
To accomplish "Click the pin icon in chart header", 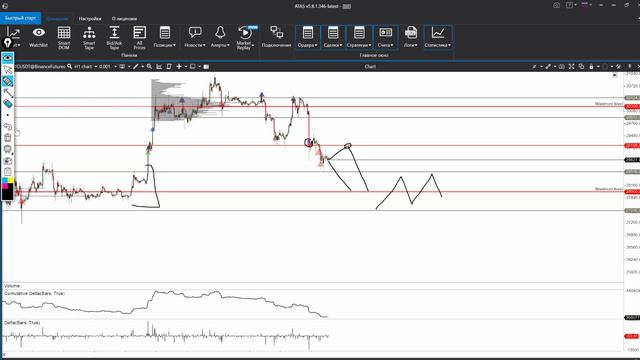I will point(629,66).
